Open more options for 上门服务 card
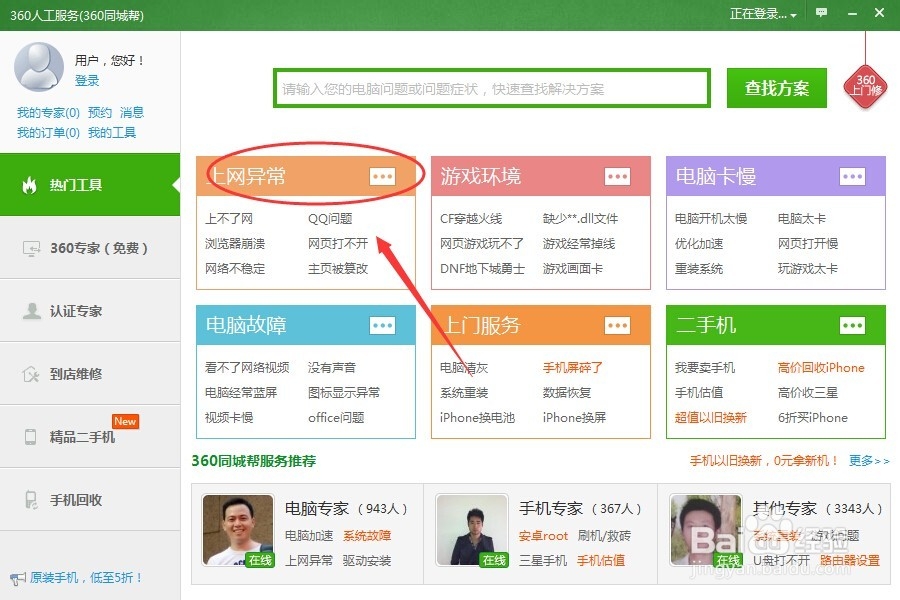The width and height of the screenshot is (900, 600). (618, 326)
